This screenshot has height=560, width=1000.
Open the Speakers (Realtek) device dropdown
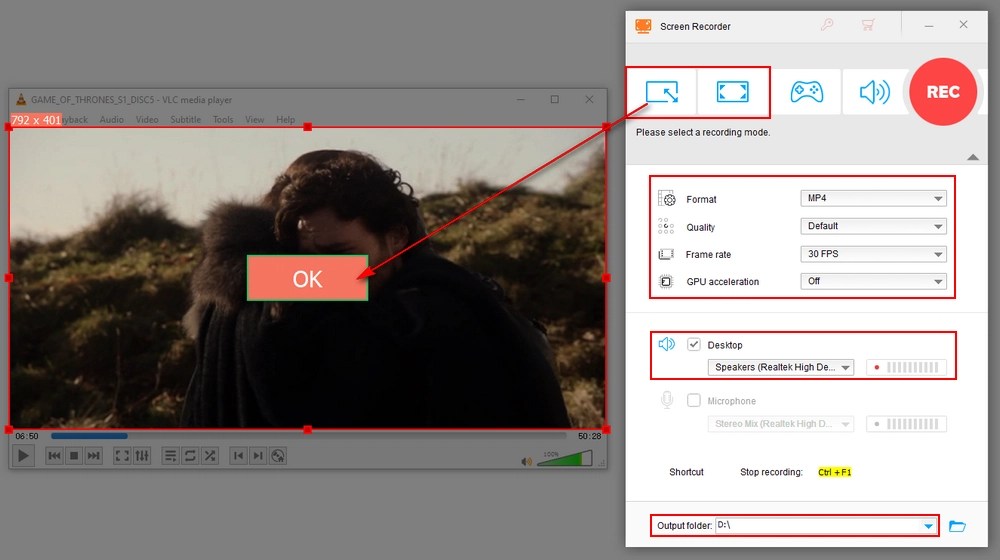tap(781, 367)
